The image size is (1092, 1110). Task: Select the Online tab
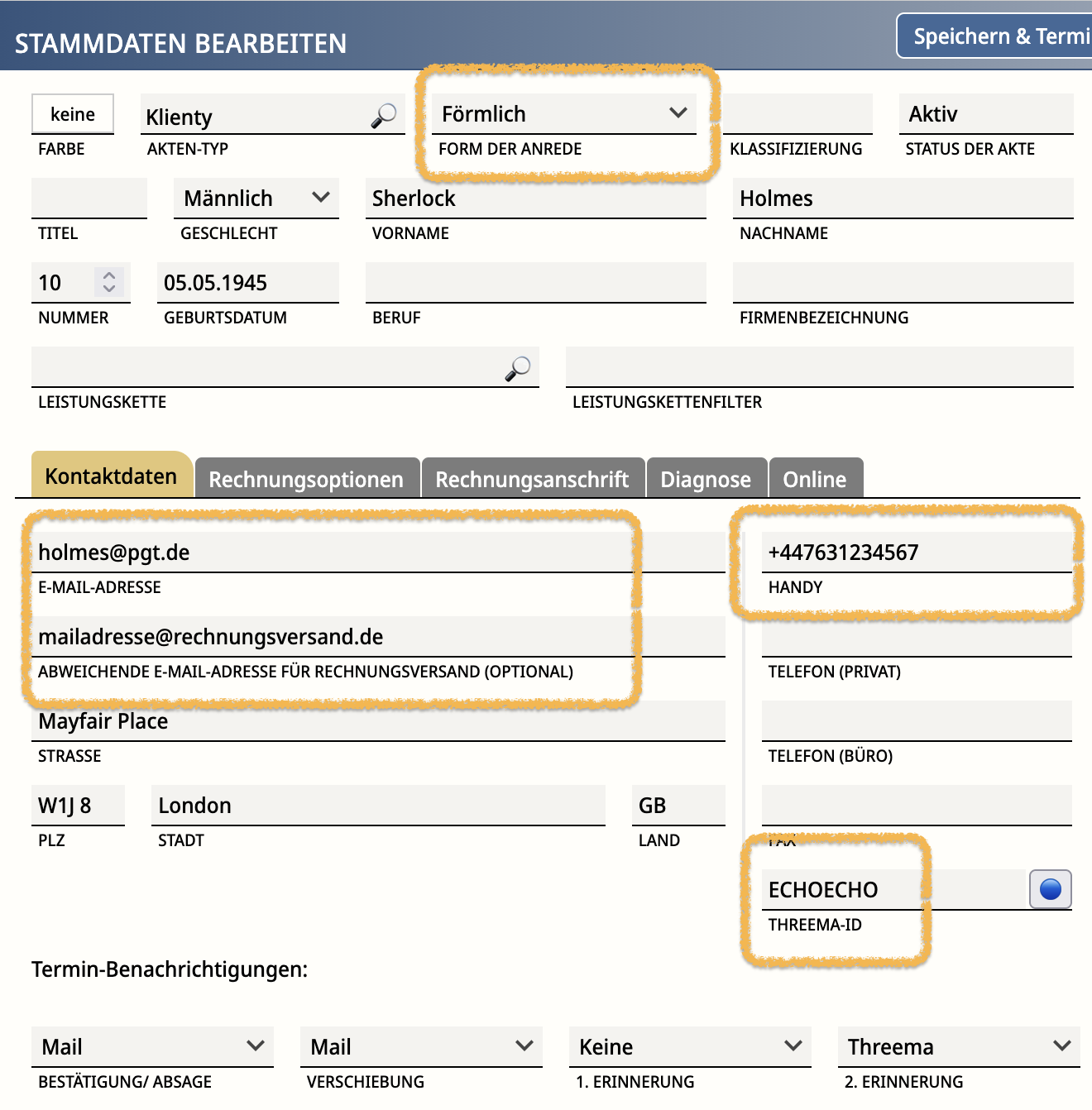815,479
